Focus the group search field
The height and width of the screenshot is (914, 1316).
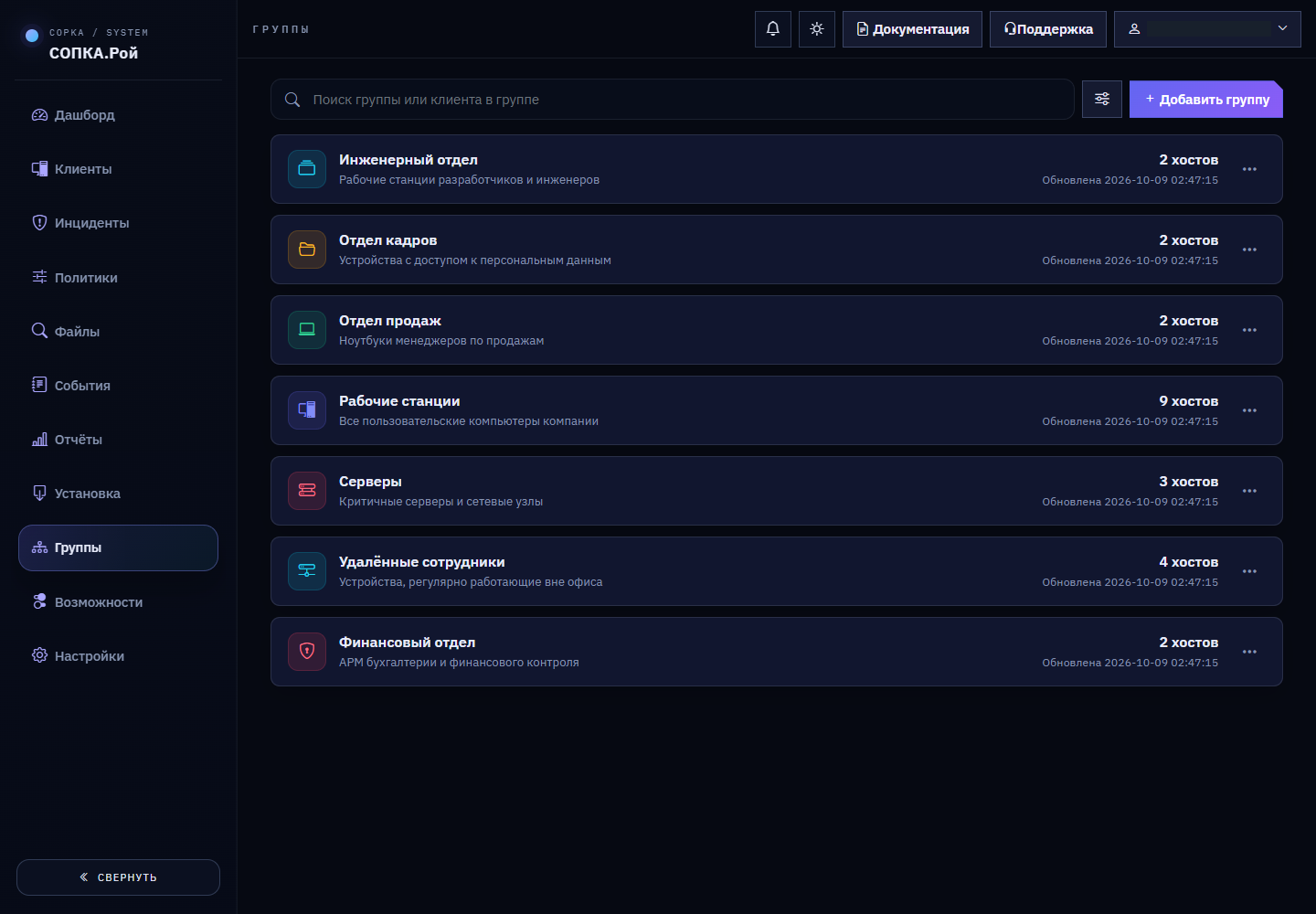click(x=673, y=99)
